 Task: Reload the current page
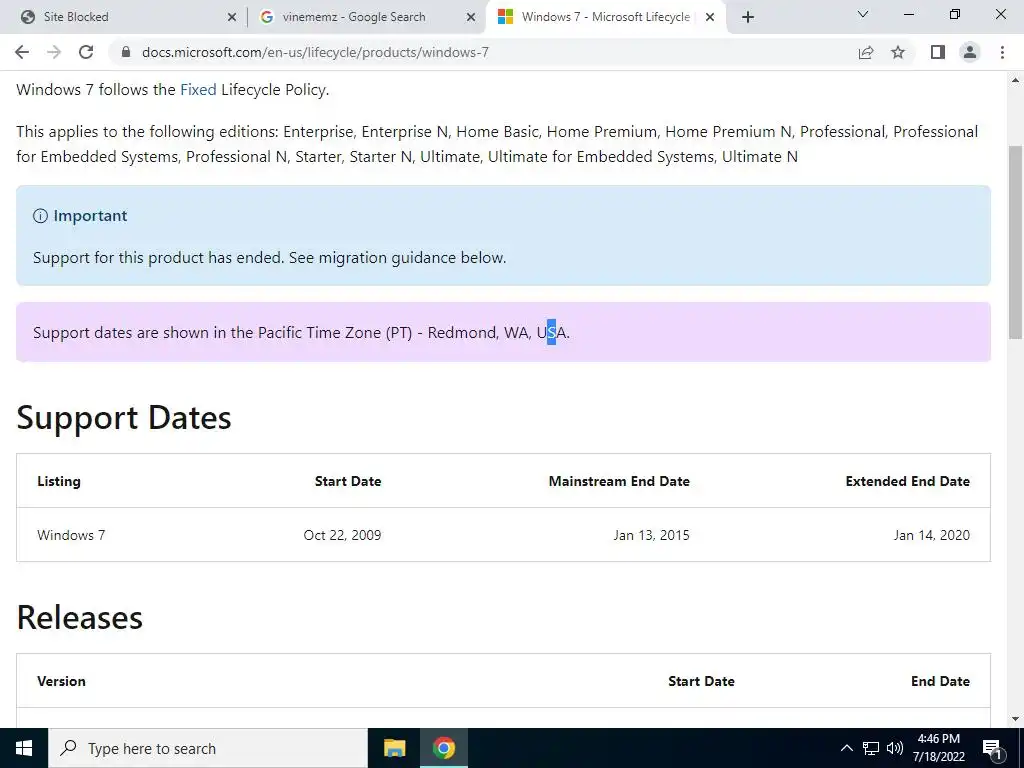click(x=86, y=52)
